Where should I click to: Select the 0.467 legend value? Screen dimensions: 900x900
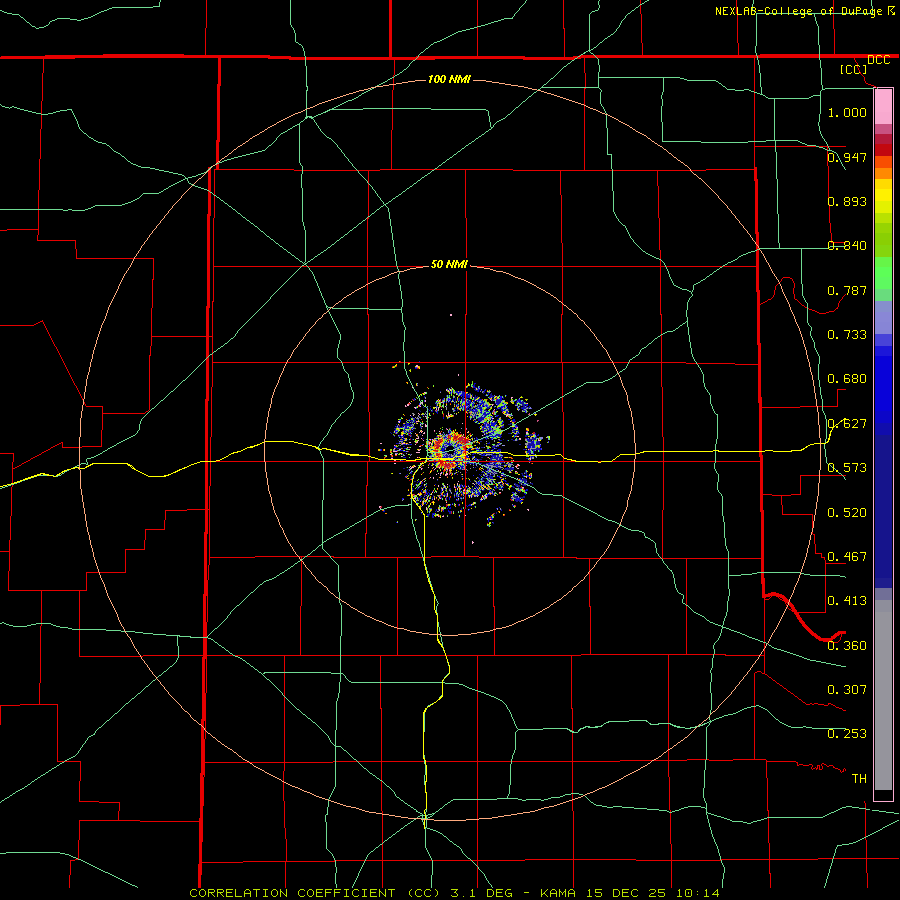tap(847, 556)
